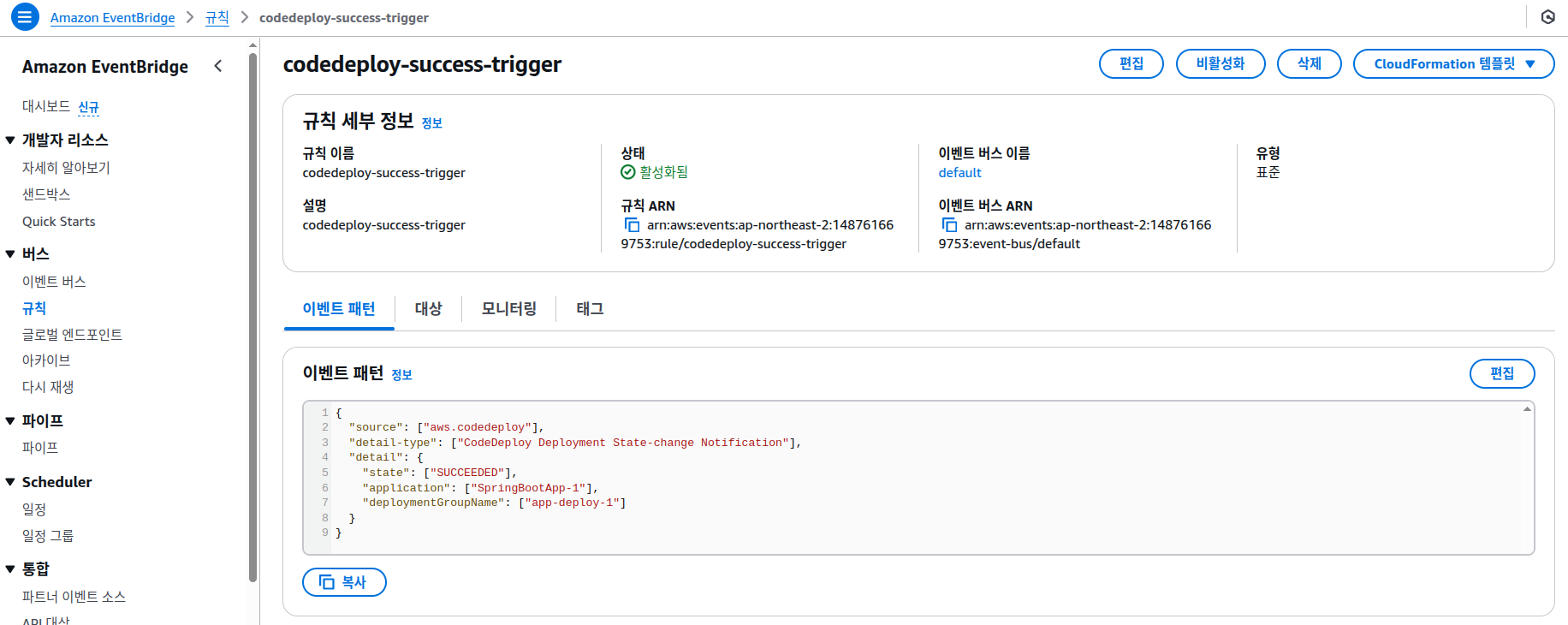Viewport: 1568px width, 625px height.
Task: Collapse the 통합 section
Action: (x=10, y=569)
